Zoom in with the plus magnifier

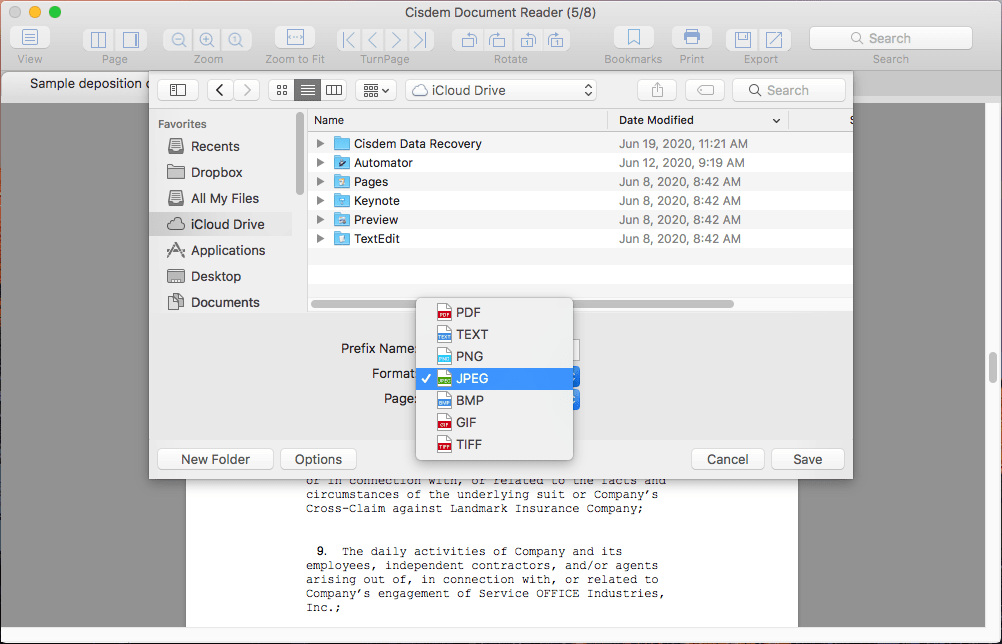[x=207, y=40]
